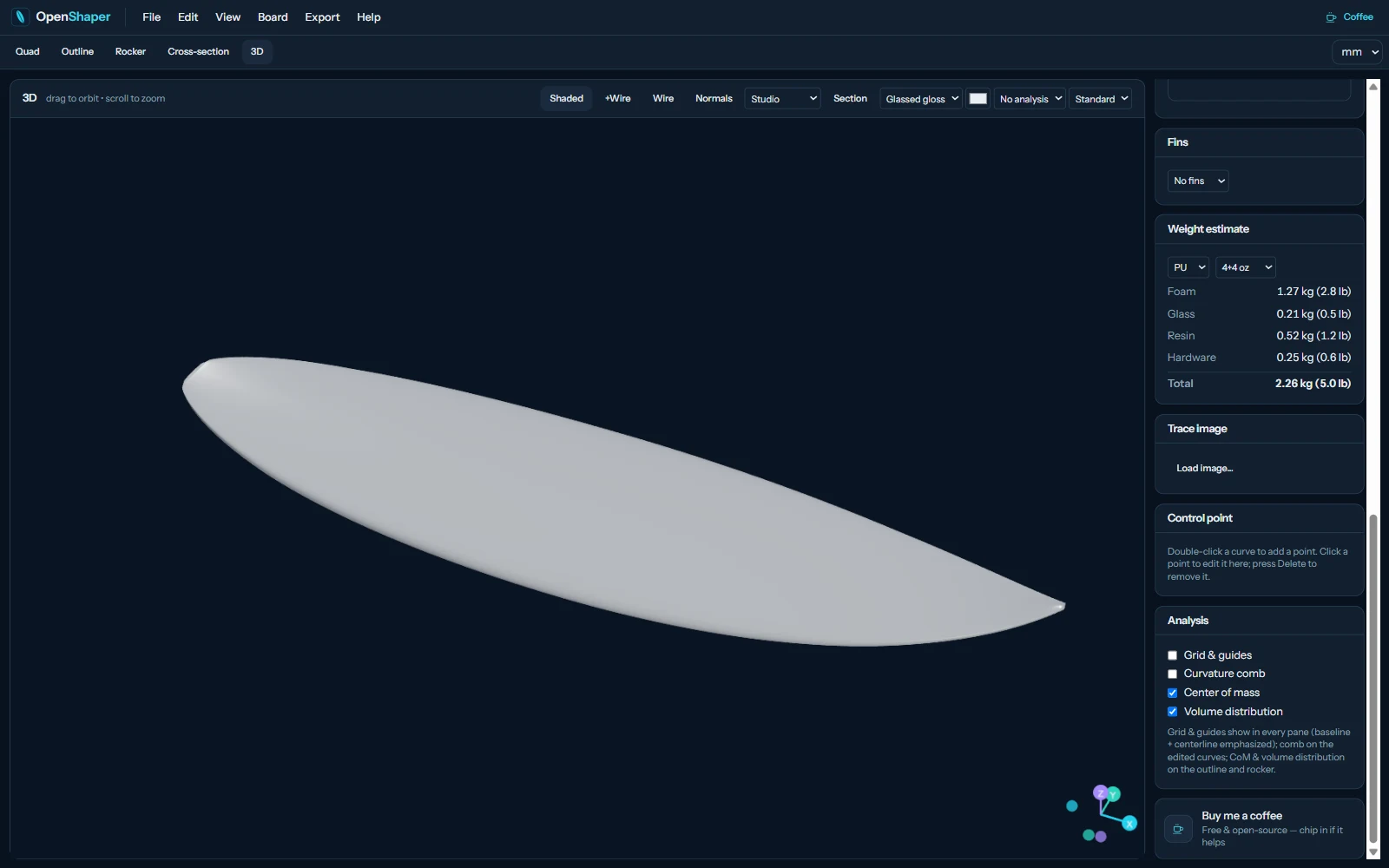The width and height of the screenshot is (1389, 868).
Task: Open the board color swatch picker
Action: pyautogui.click(x=978, y=99)
